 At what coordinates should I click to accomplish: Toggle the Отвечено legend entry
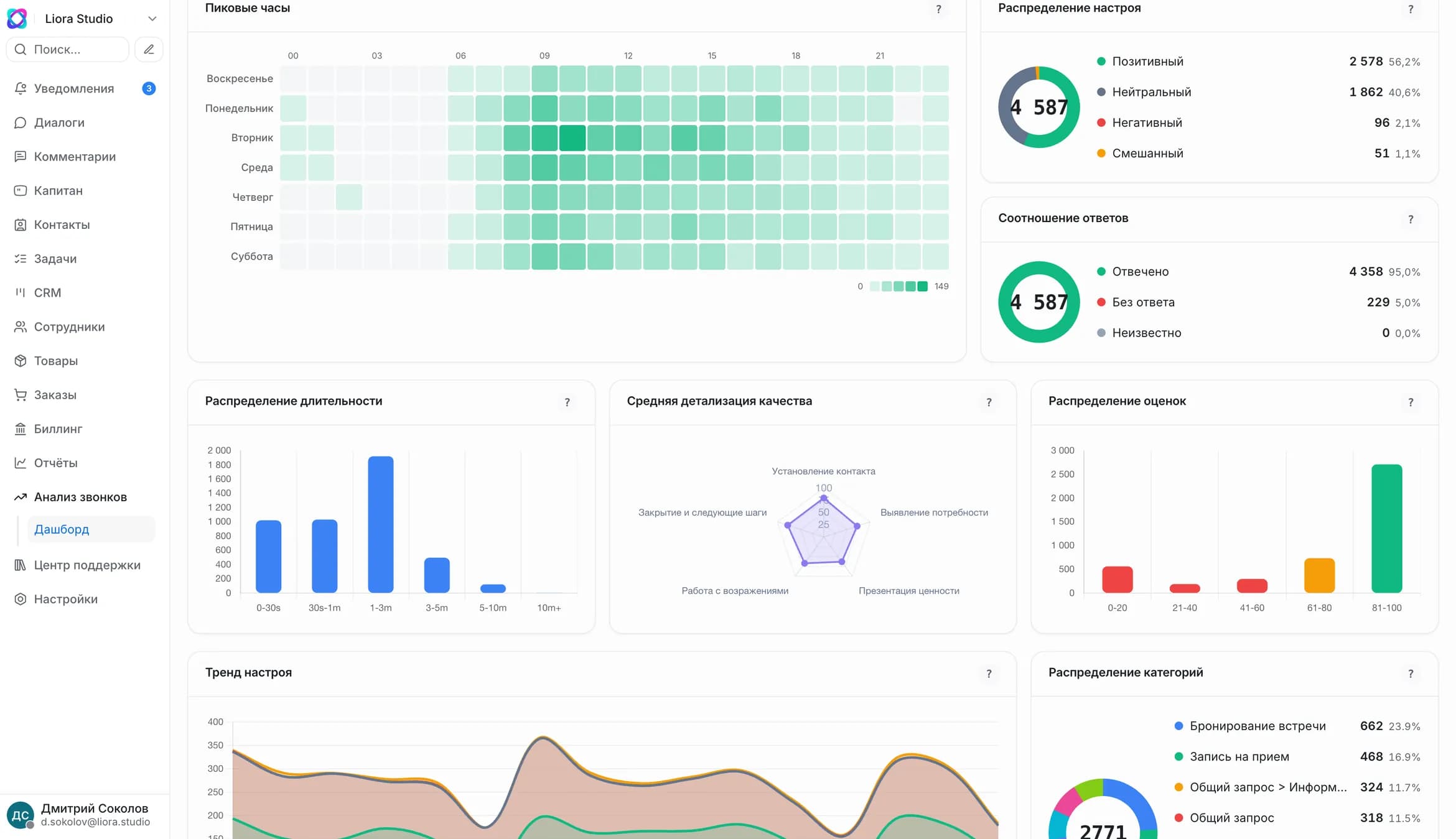1258,272
